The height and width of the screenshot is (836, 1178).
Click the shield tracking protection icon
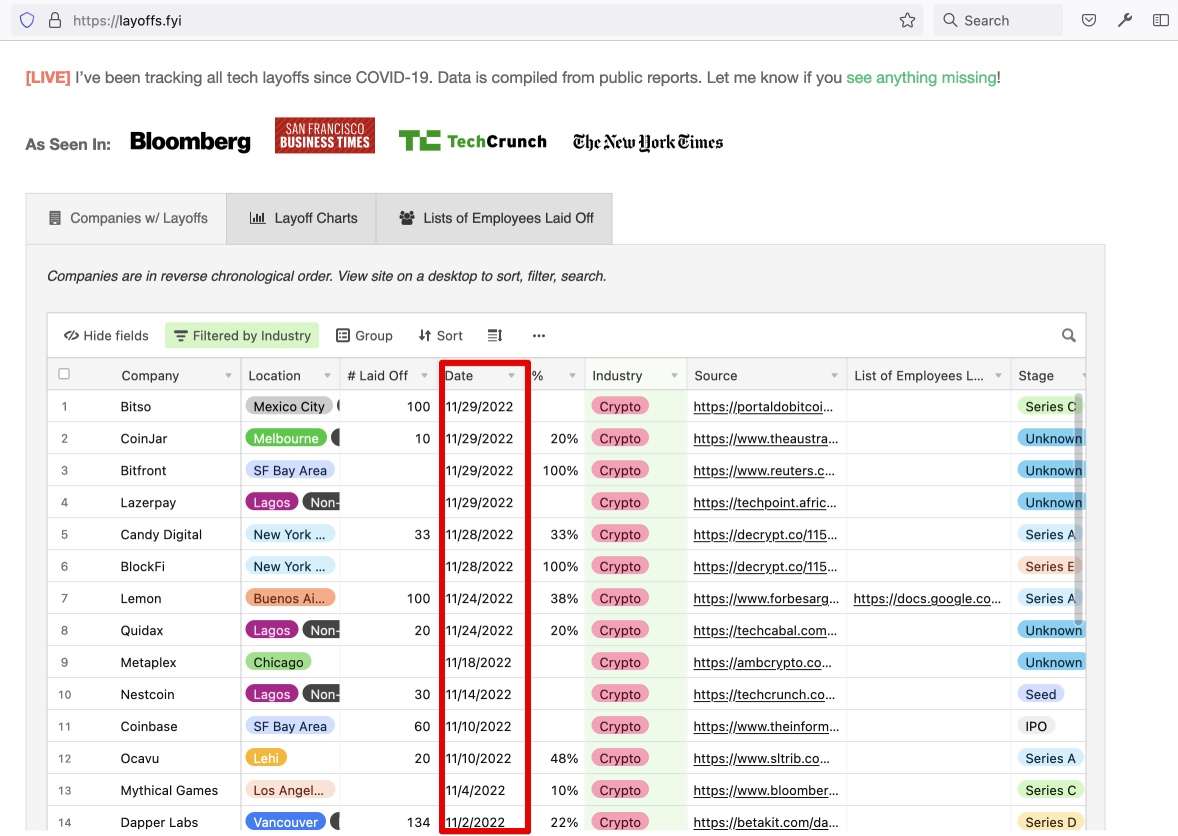[27, 20]
